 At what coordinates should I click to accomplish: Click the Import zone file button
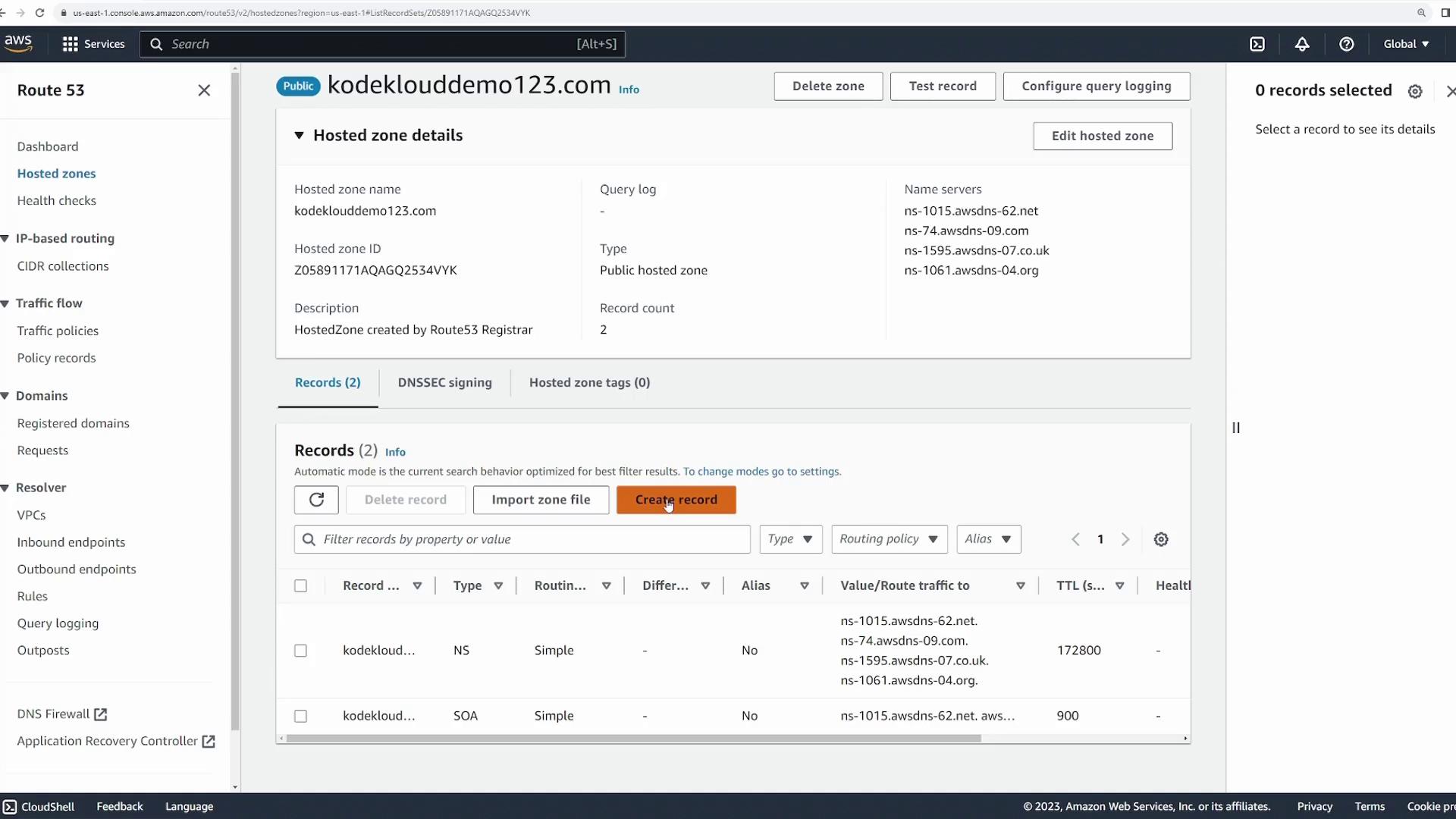(541, 500)
